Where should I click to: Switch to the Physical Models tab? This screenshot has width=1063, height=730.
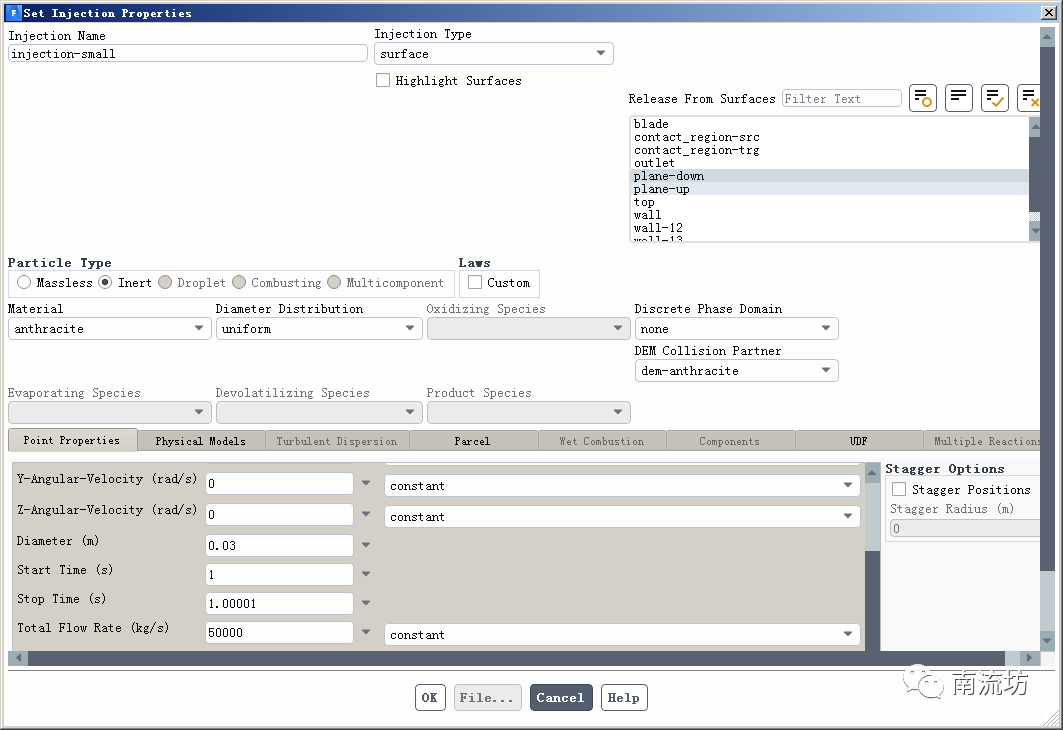click(200, 441)
